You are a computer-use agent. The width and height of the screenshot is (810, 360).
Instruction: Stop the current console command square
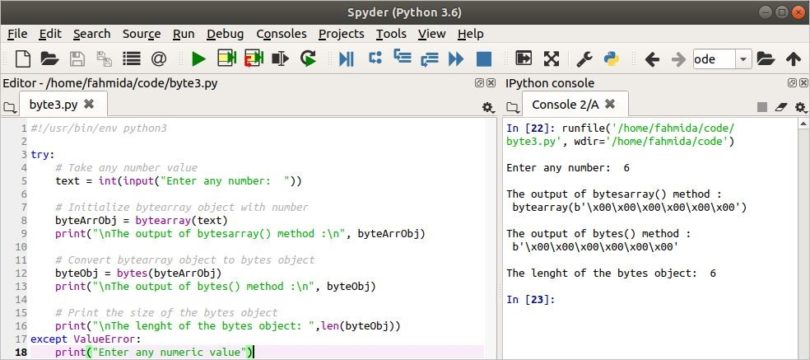[x=762, y=107]
